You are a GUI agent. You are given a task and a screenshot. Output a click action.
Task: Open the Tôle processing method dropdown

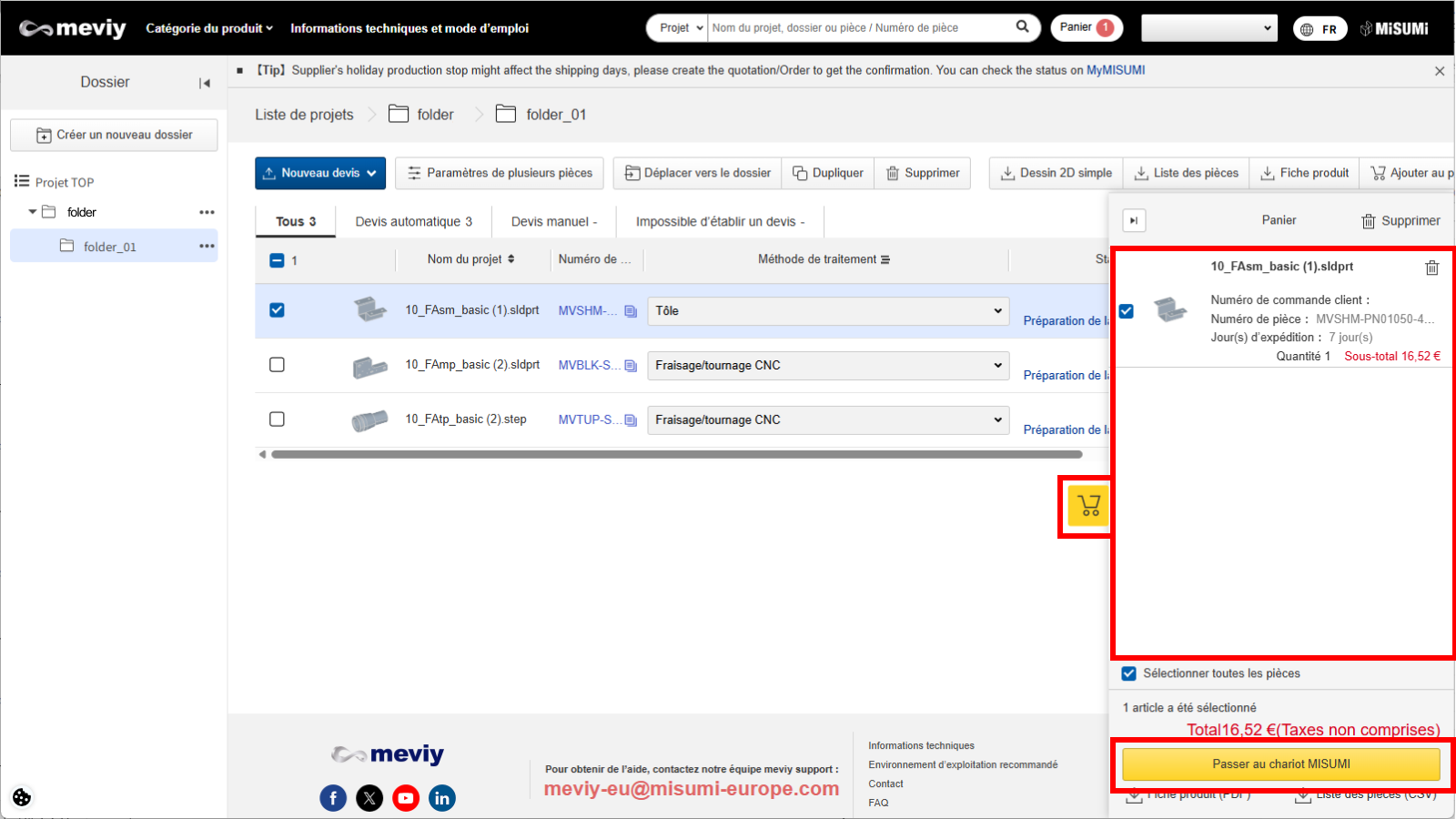pyautogui.click(x=827, y=311)
